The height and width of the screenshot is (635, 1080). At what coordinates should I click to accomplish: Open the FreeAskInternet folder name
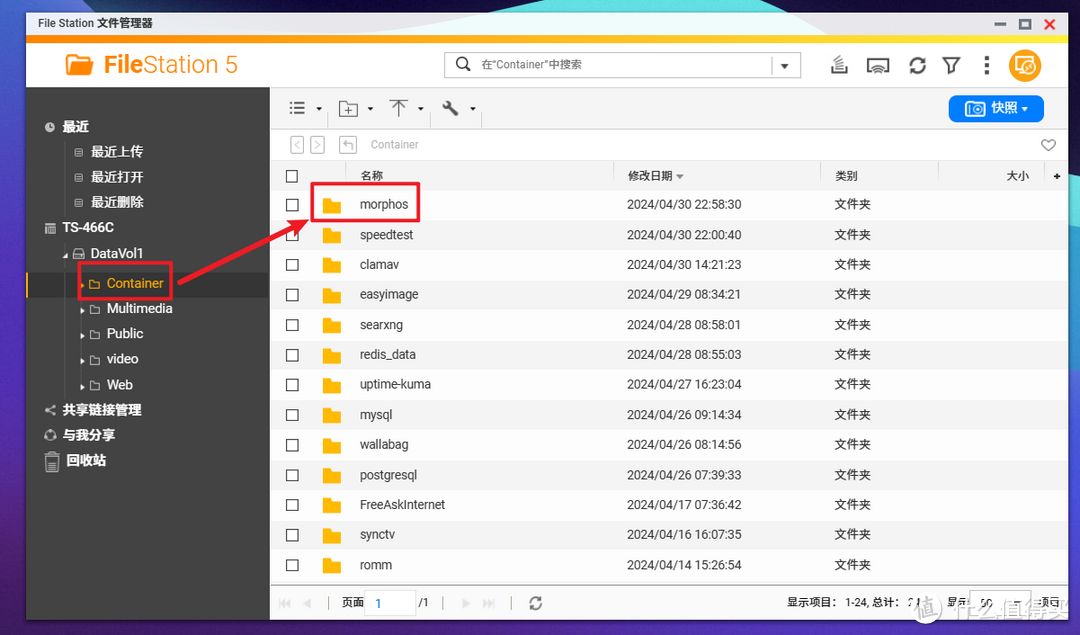[x=402, y=505]
